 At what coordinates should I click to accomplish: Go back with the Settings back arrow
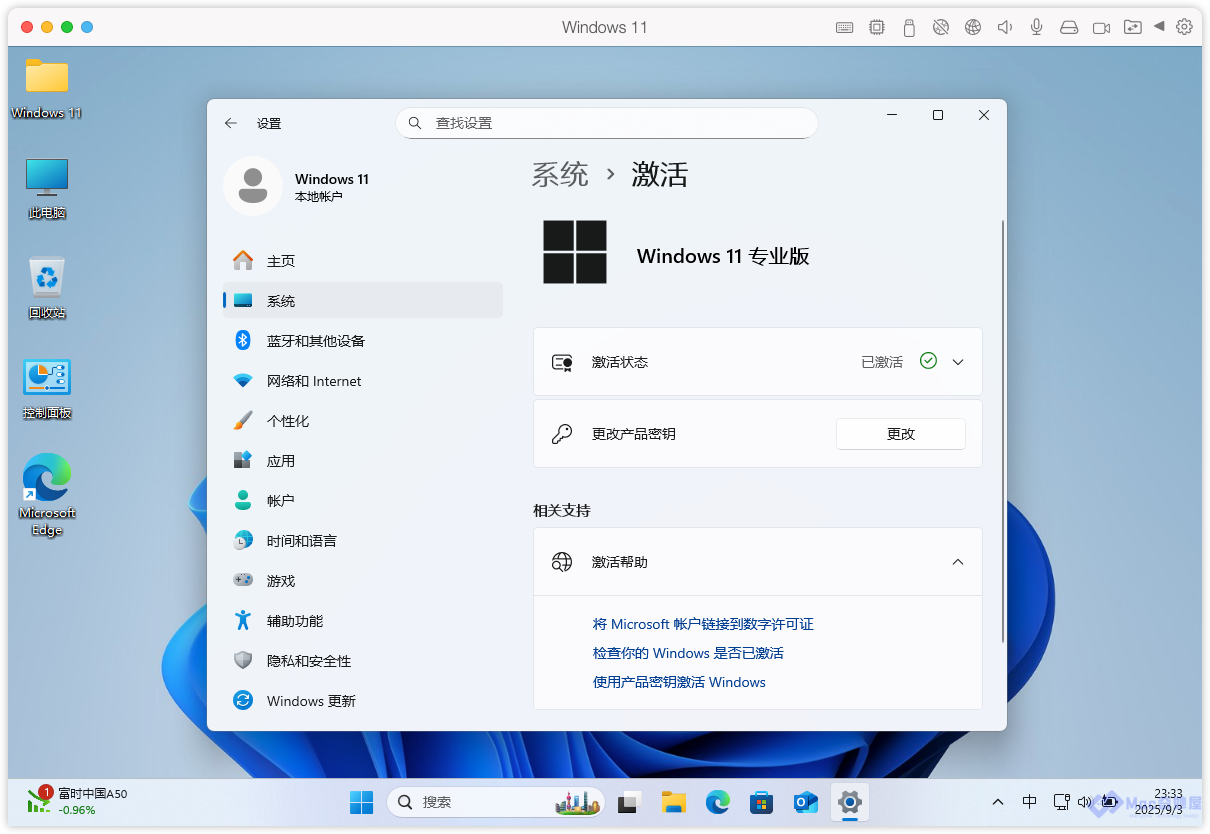[231, 123]
